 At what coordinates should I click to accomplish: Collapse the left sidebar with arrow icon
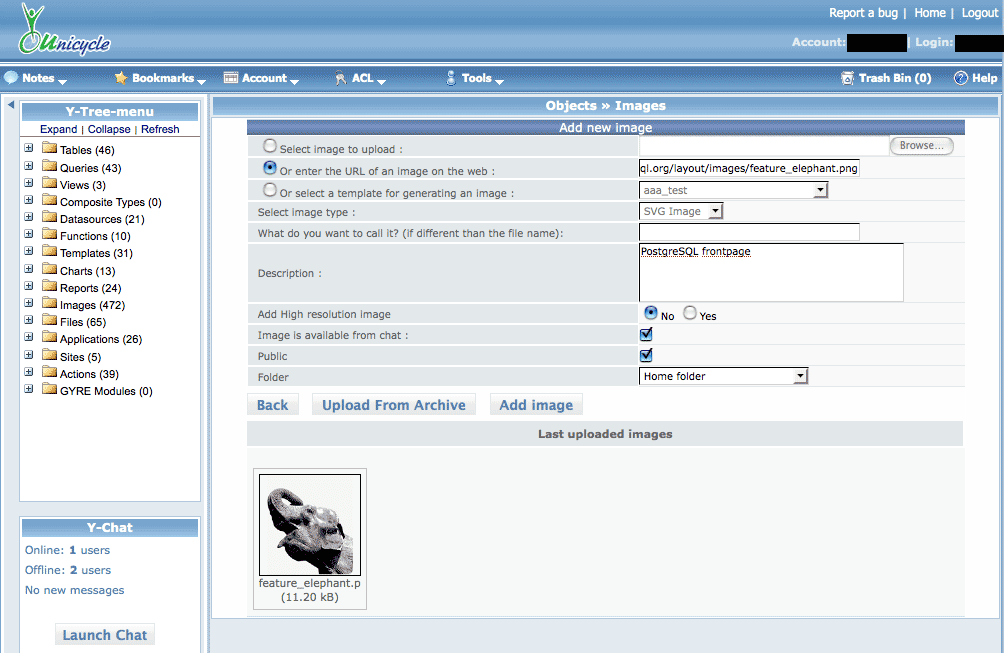click(x=11, y=105)
